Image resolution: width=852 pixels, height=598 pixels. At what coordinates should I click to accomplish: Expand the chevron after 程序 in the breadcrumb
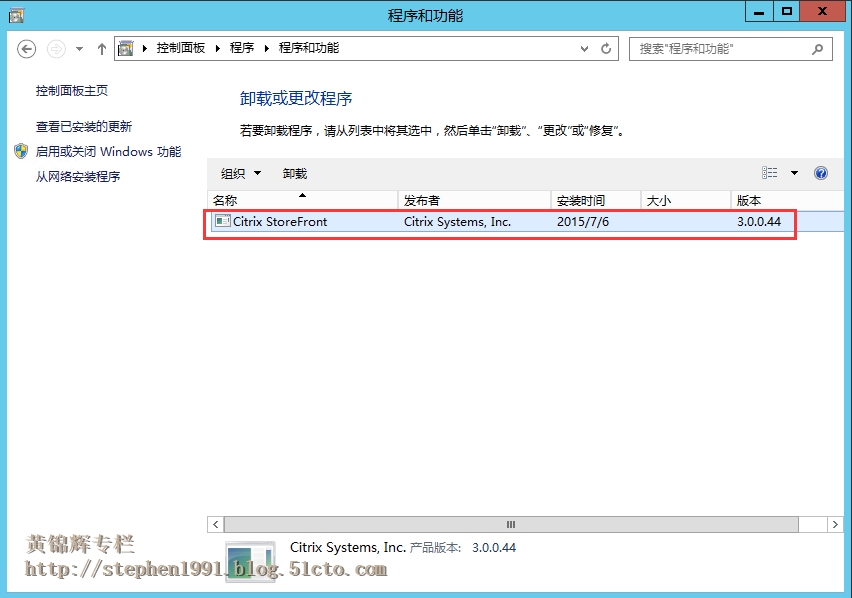coord(266,48)
